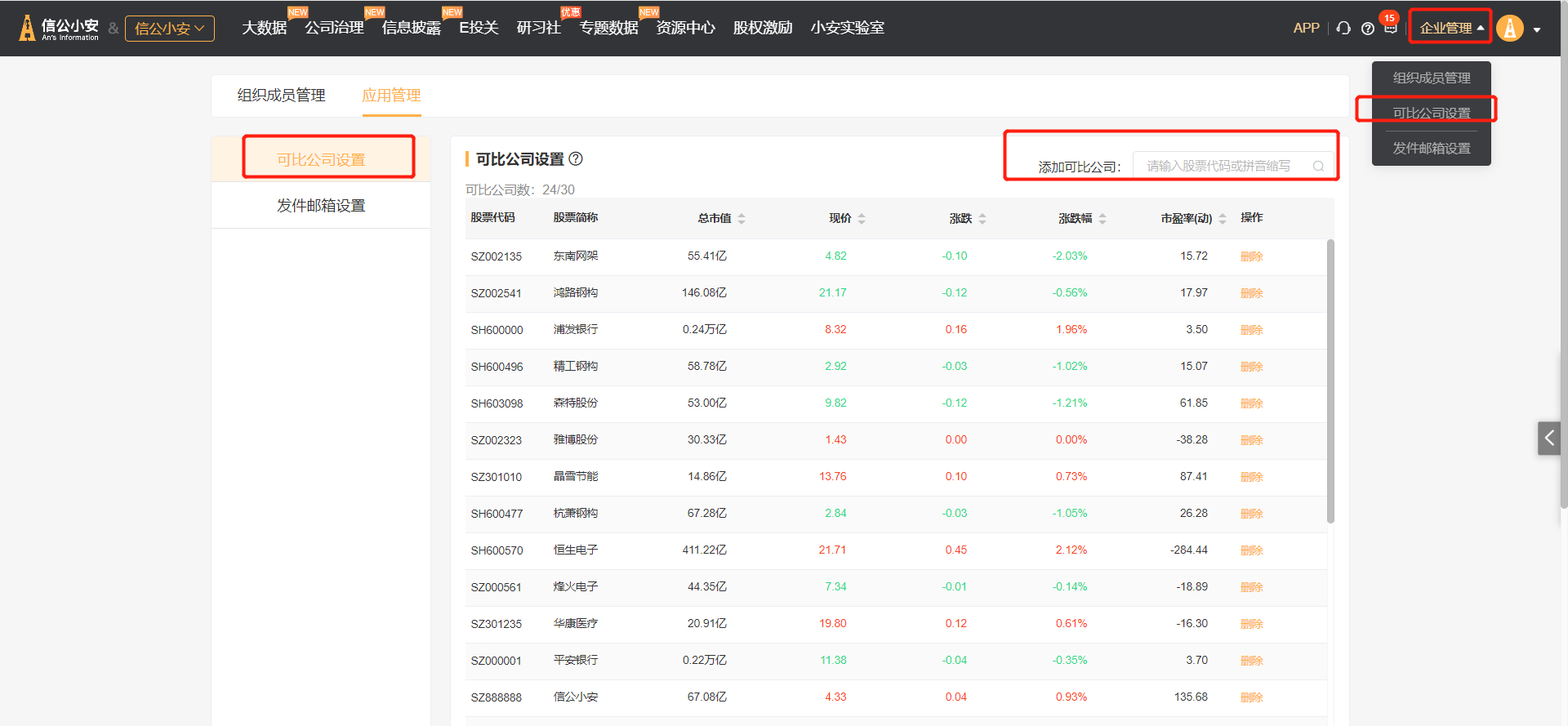Delete 恒生电子 row
Viewport: 1568px width, 726px height.
point(1251,550)
